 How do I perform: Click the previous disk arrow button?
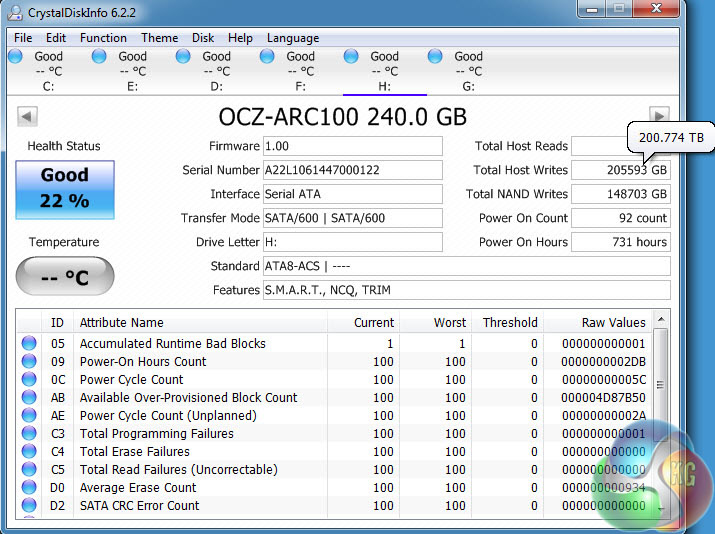[x=27, y=117]
